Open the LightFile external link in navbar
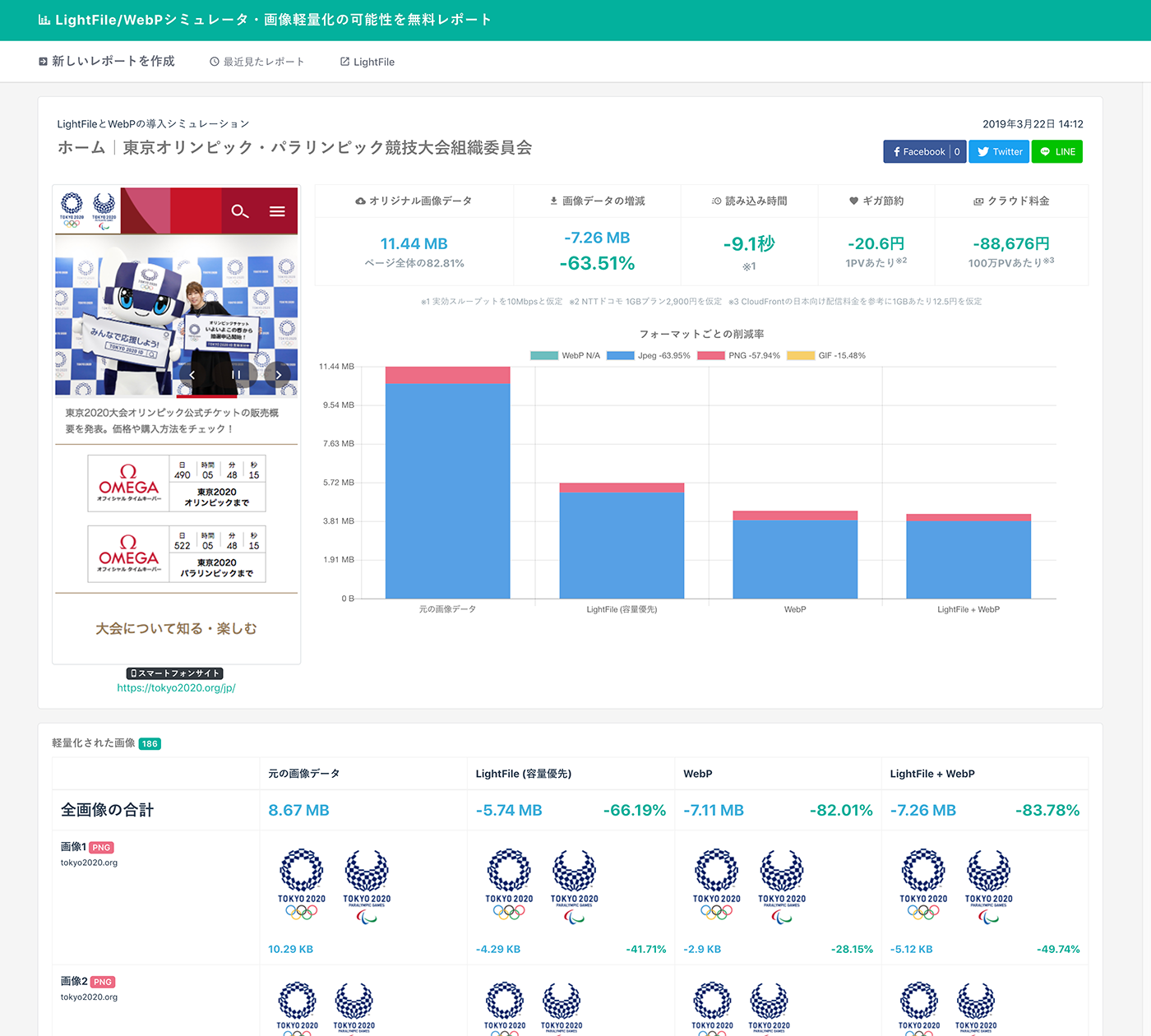This screenshot has height=1036, width=1151. click(x=367, y=62)
